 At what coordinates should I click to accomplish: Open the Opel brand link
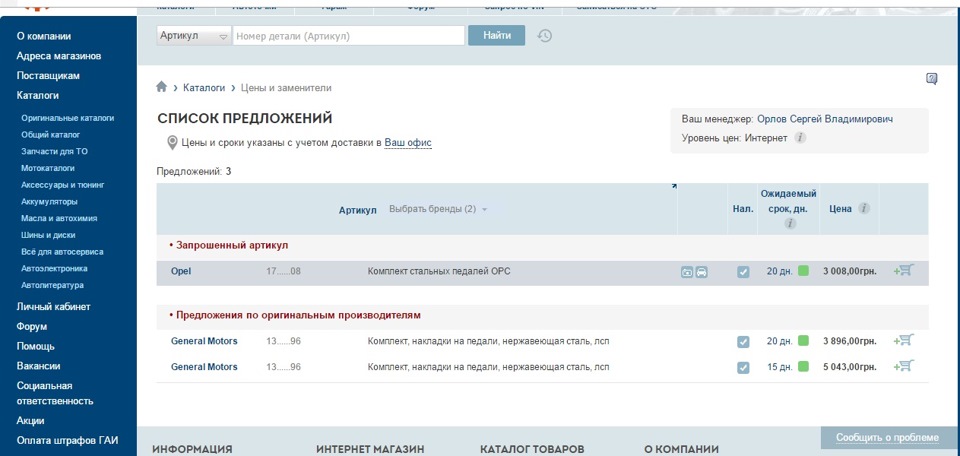pos(181,271)
